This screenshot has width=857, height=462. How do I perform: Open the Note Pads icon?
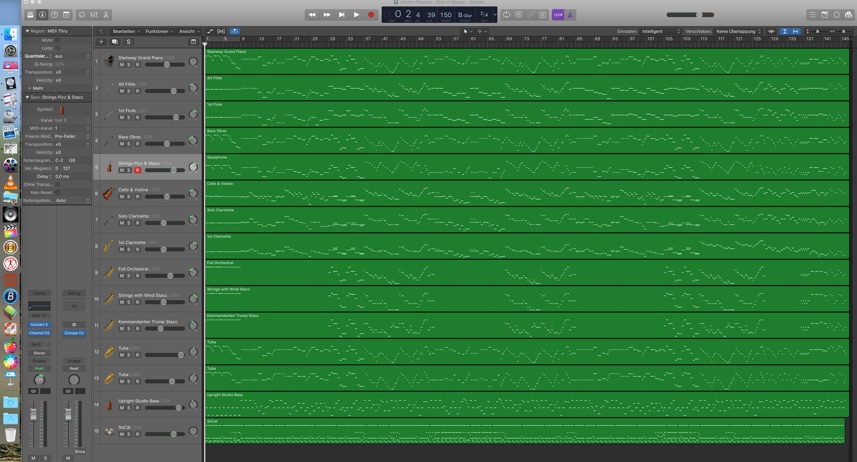(x=824, y=15)
